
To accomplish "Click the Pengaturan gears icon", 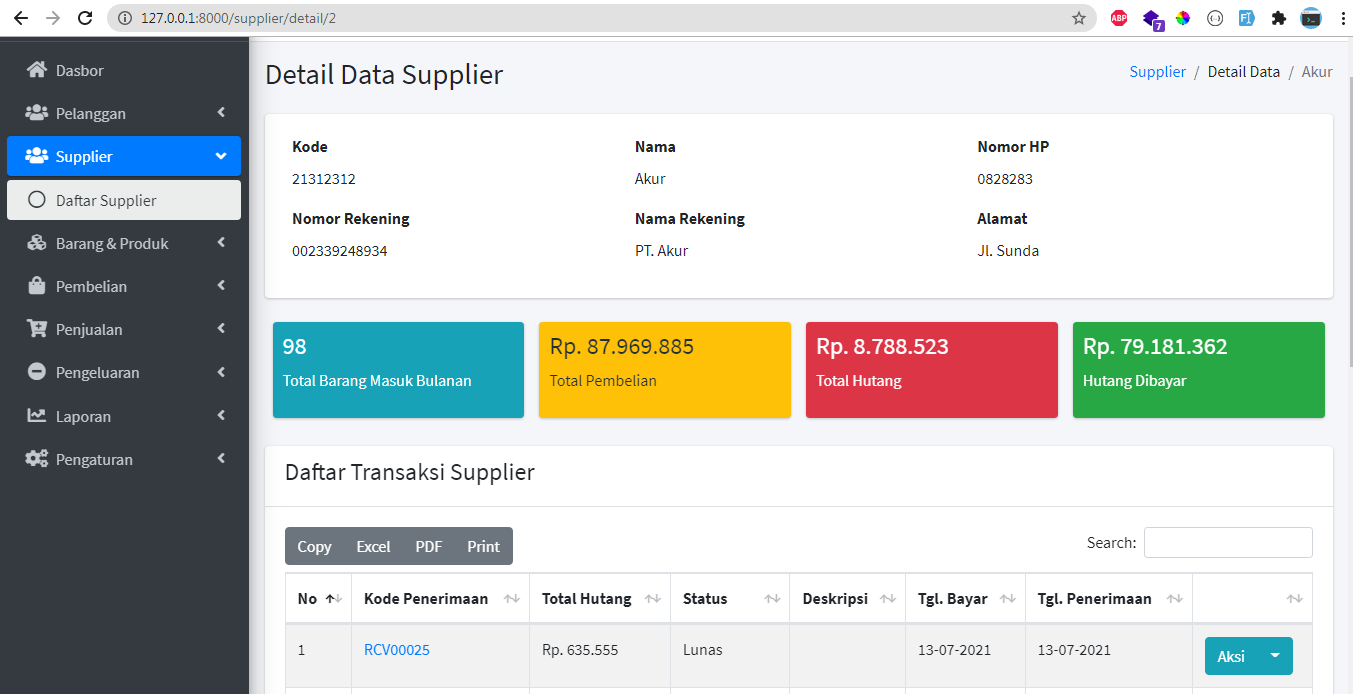I will click(x=37, y=459).
